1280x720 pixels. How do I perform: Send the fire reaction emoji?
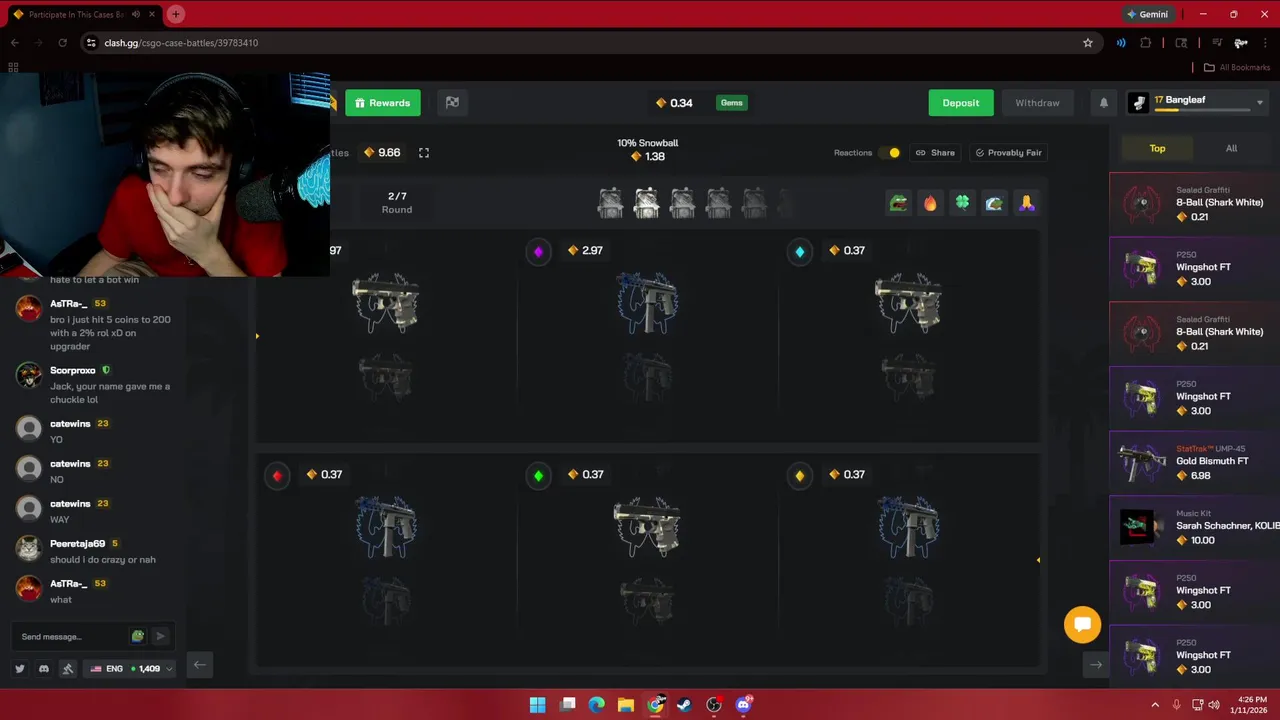(x=930, y=203)
